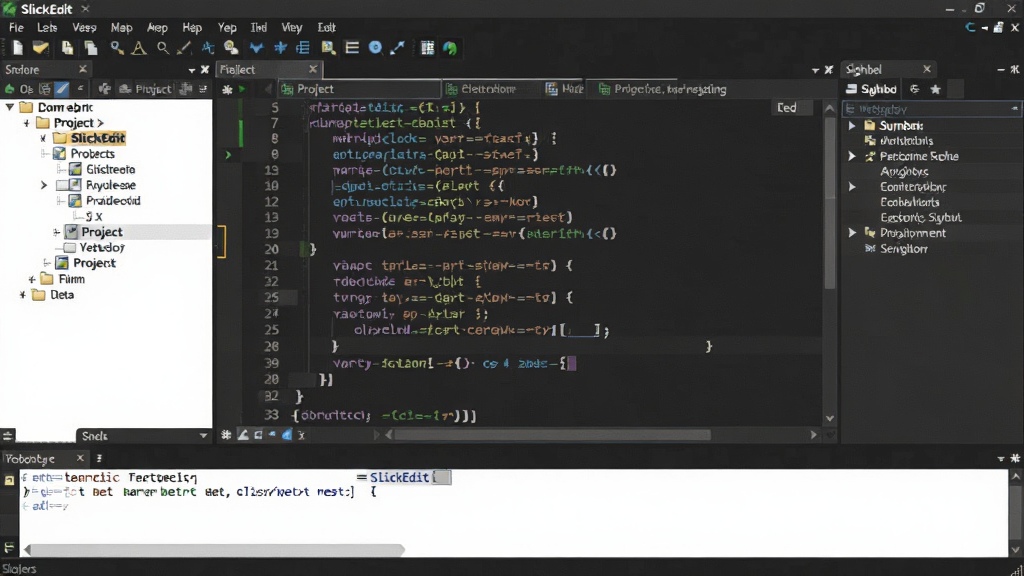Click the blue cross-arrows toolbar icon
Screen dimensions: 1024x576
coord(280,48)
